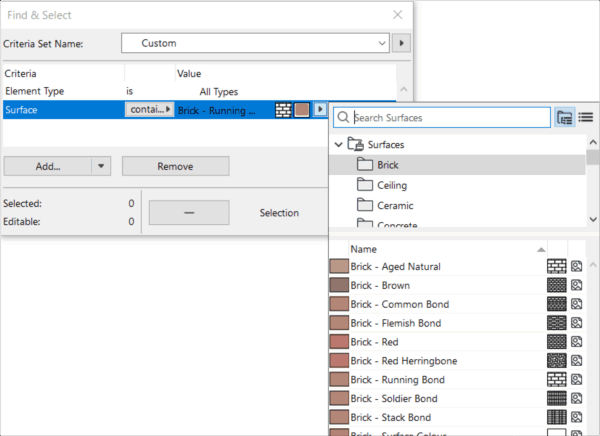Click texture icon for Brick - Brown
This screenshot has height=436, width=600.
[x=576, y=285]
